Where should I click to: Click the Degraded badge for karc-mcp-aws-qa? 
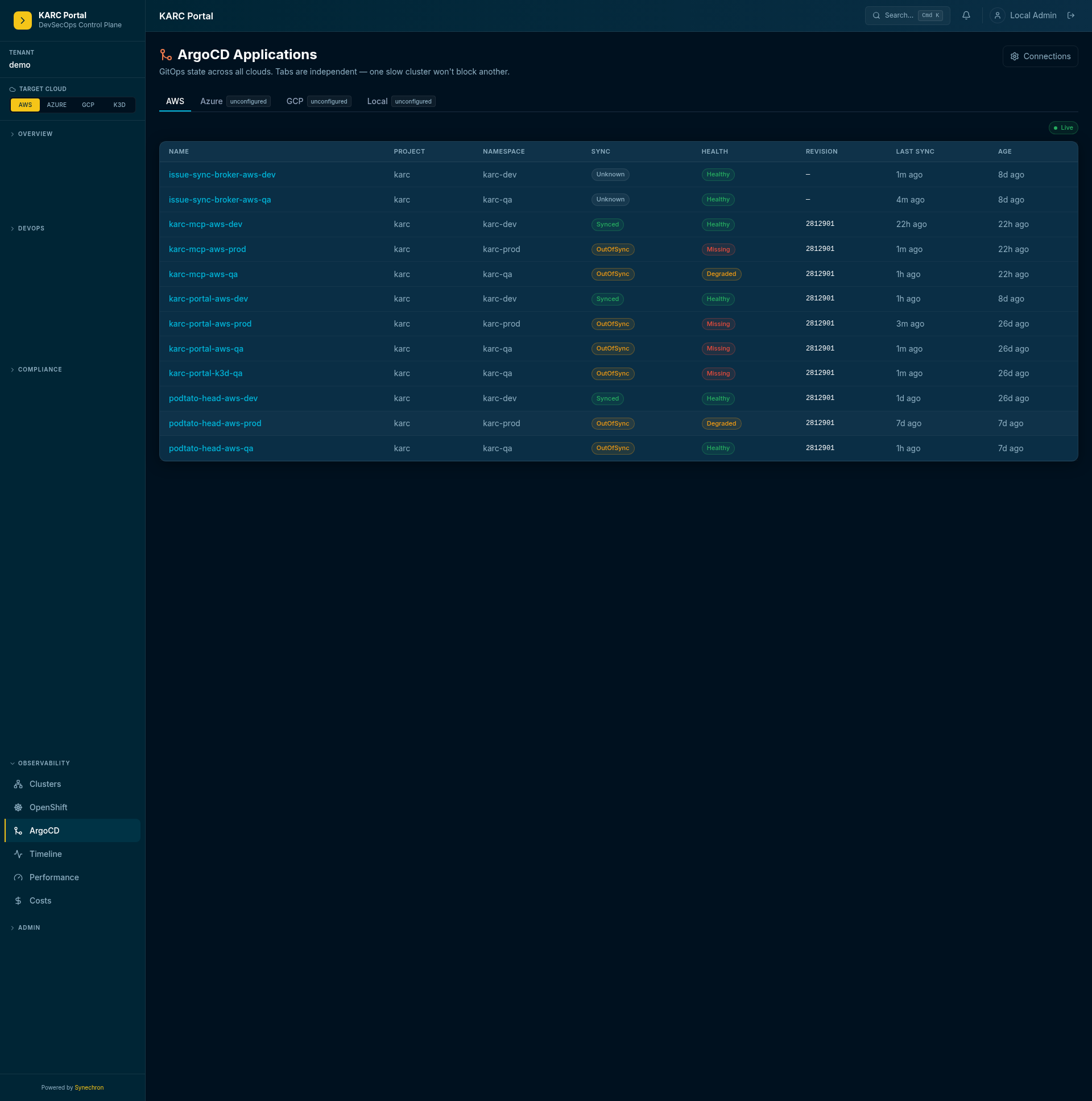[721, 274]
